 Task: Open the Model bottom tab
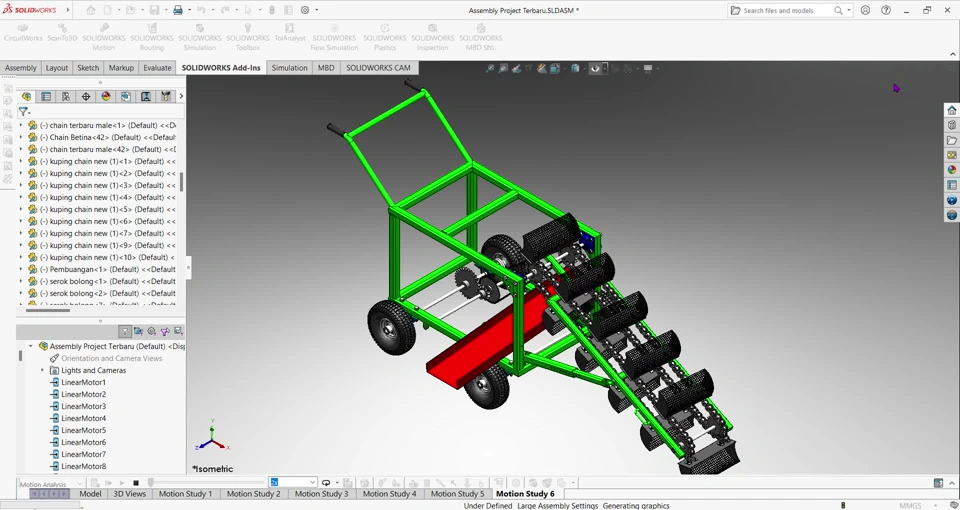90,493
